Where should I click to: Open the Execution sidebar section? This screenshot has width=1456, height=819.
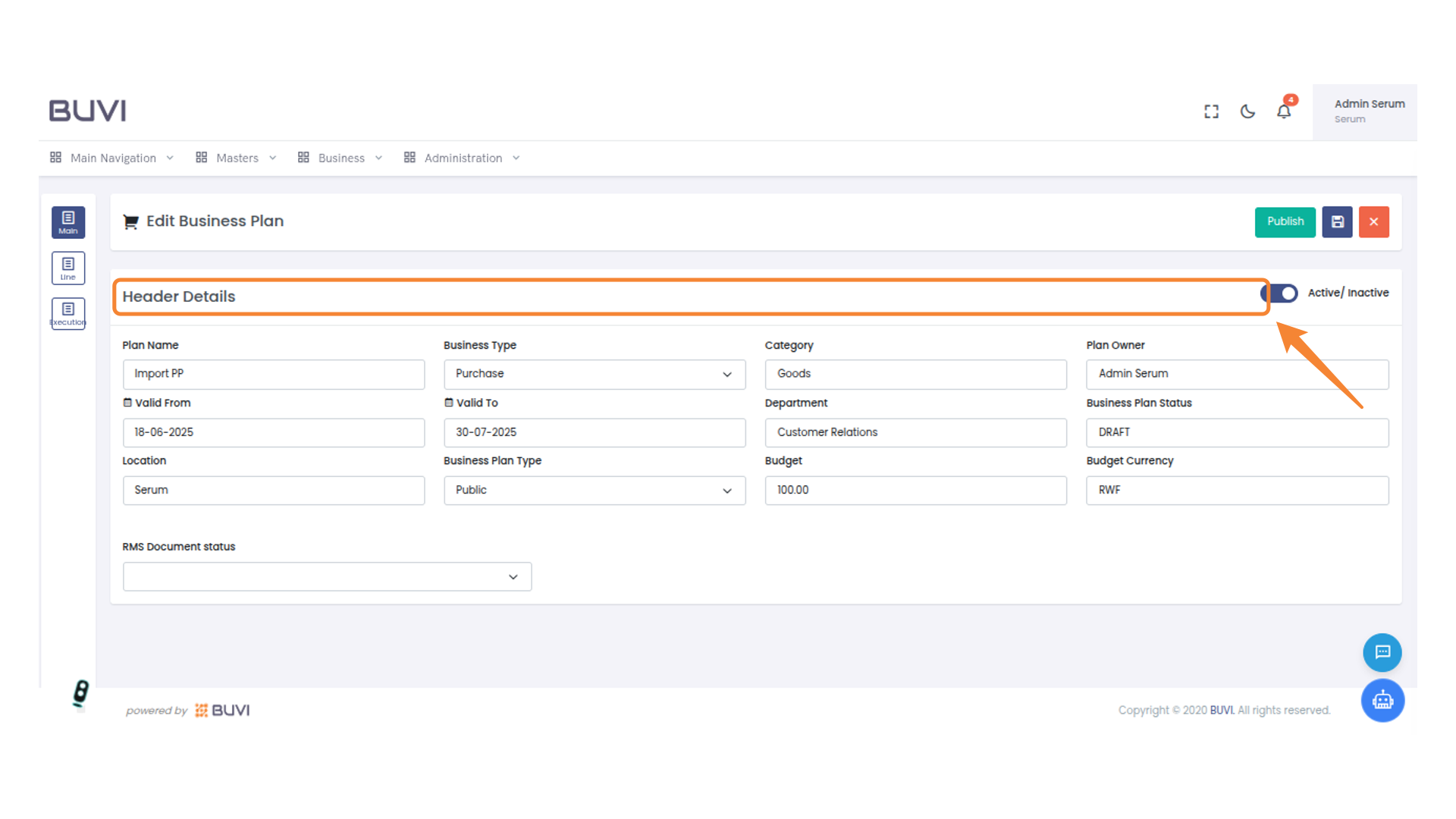67,313
